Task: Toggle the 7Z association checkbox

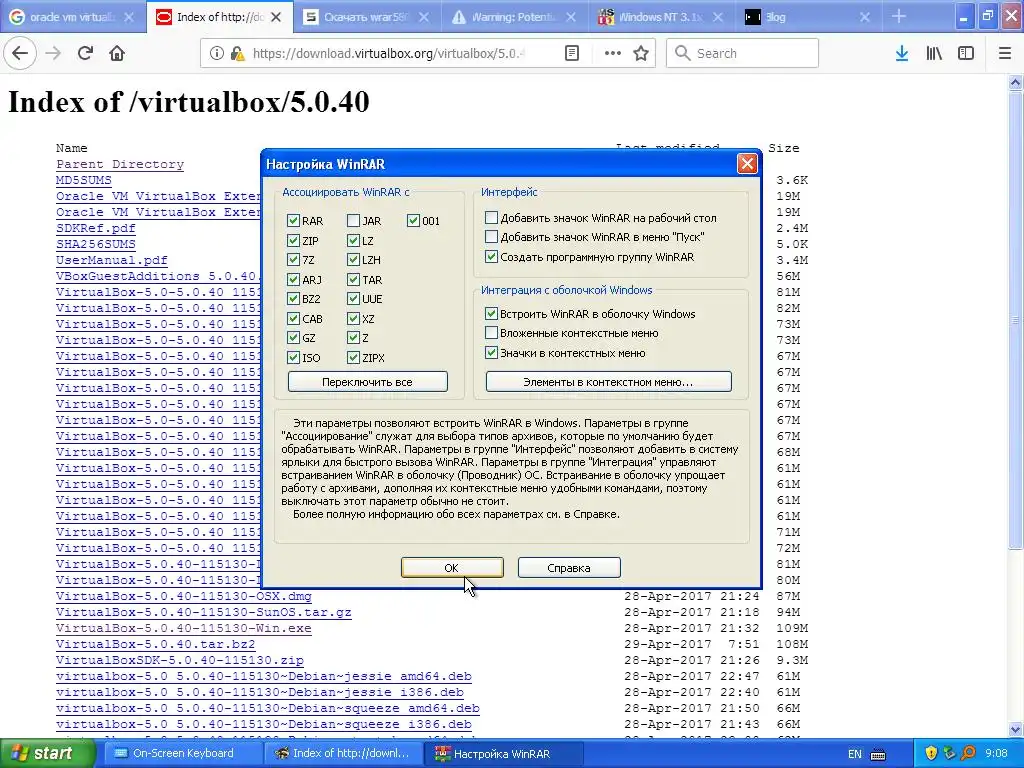Action: [293, 260]
